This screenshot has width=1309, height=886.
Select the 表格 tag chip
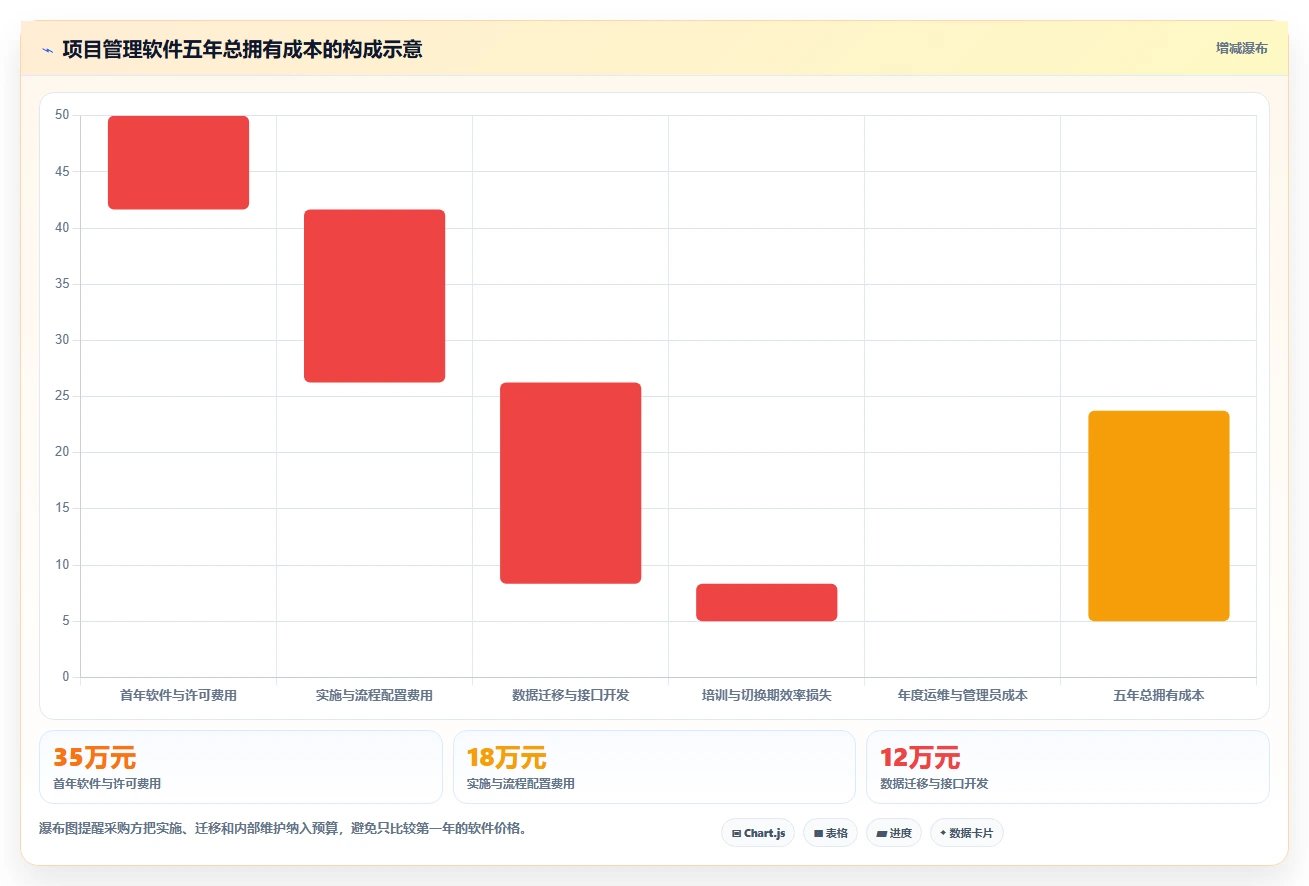click(830, 833)
